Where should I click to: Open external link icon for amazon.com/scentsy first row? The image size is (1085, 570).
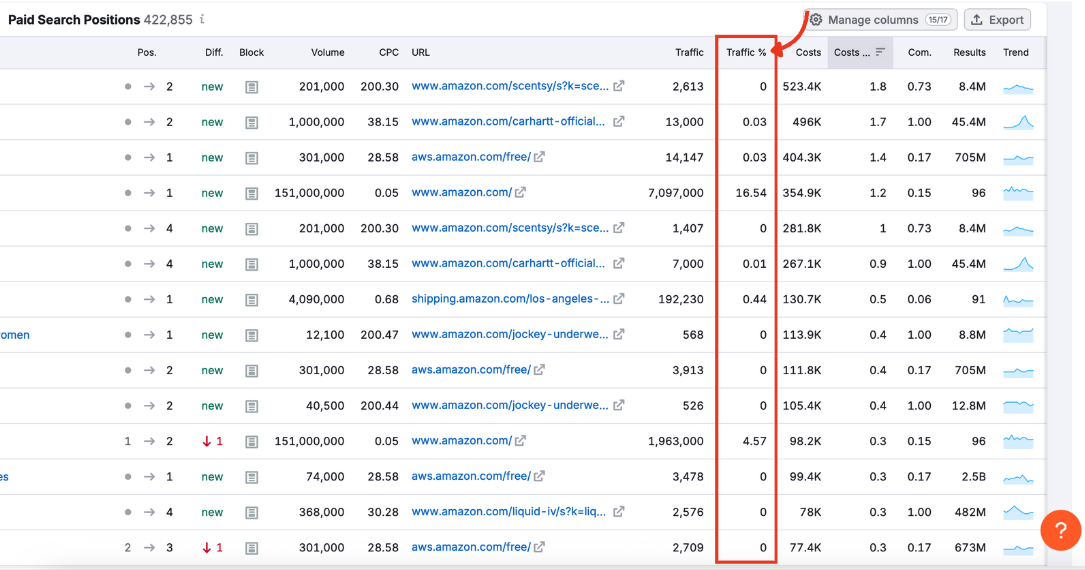pyautogui.click(x=619, y=87)
